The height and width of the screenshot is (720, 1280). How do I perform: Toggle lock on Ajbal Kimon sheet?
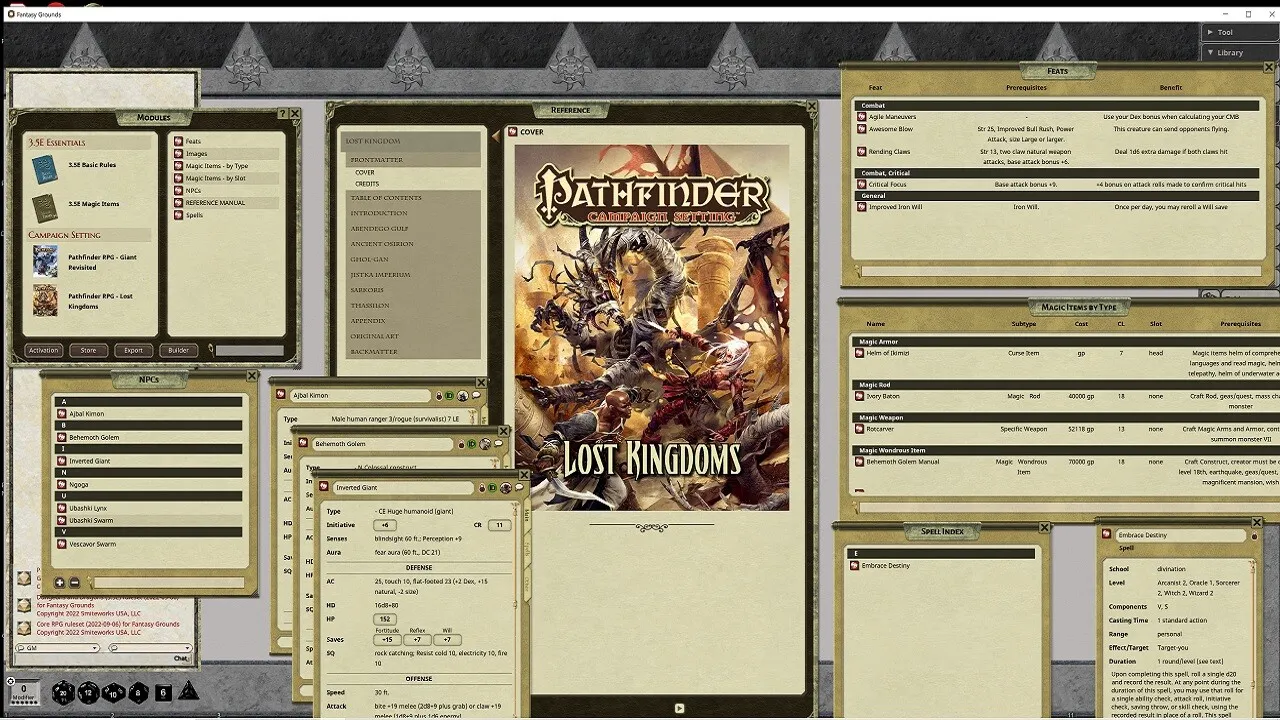click(x=439, y=396)
